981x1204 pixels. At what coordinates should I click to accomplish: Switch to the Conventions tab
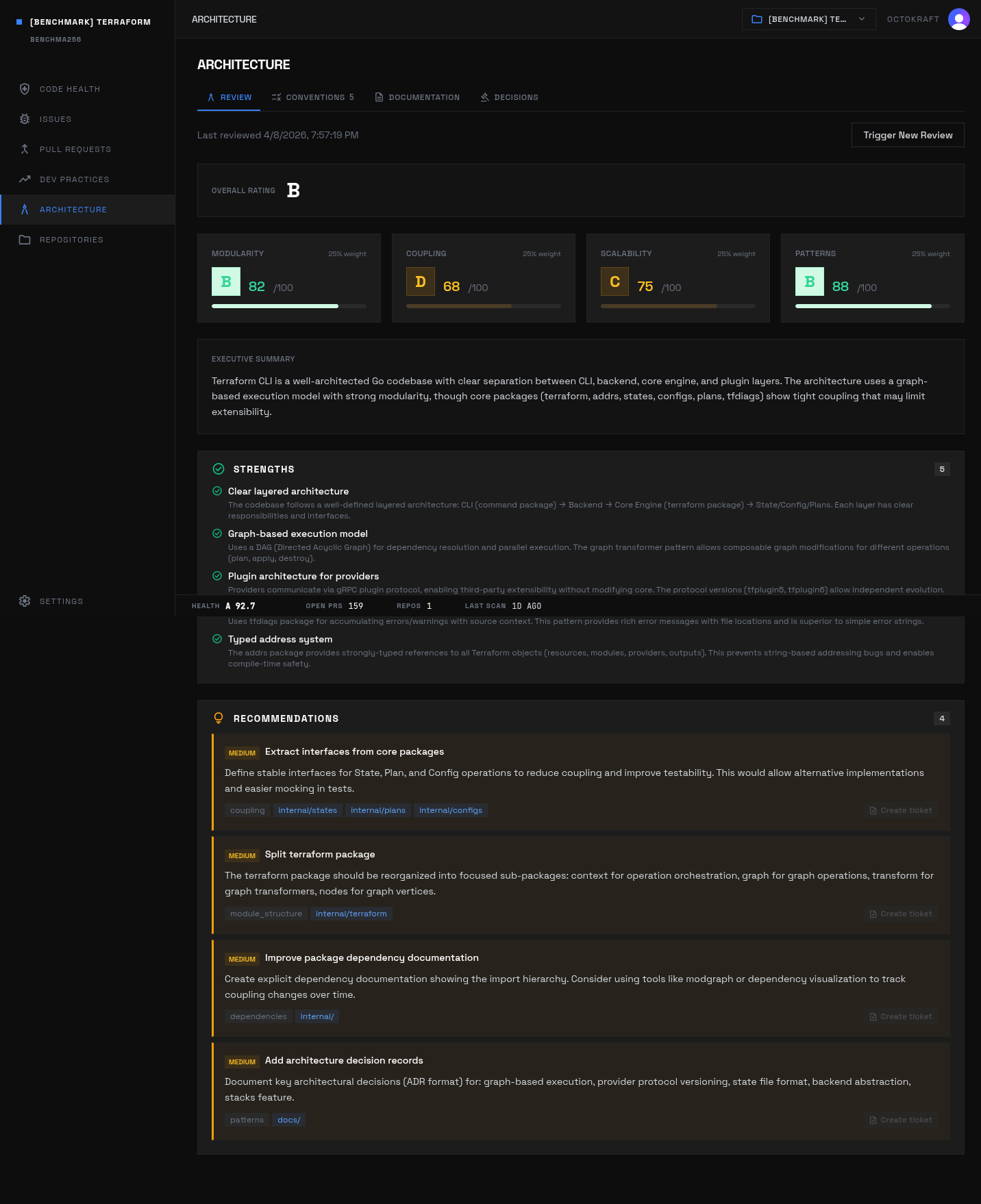tap(312, 97)
